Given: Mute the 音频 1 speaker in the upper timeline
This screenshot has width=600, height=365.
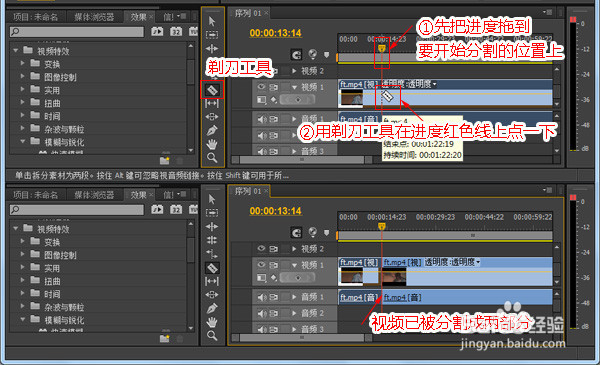Looking at the screenshot, I should 262,119.
